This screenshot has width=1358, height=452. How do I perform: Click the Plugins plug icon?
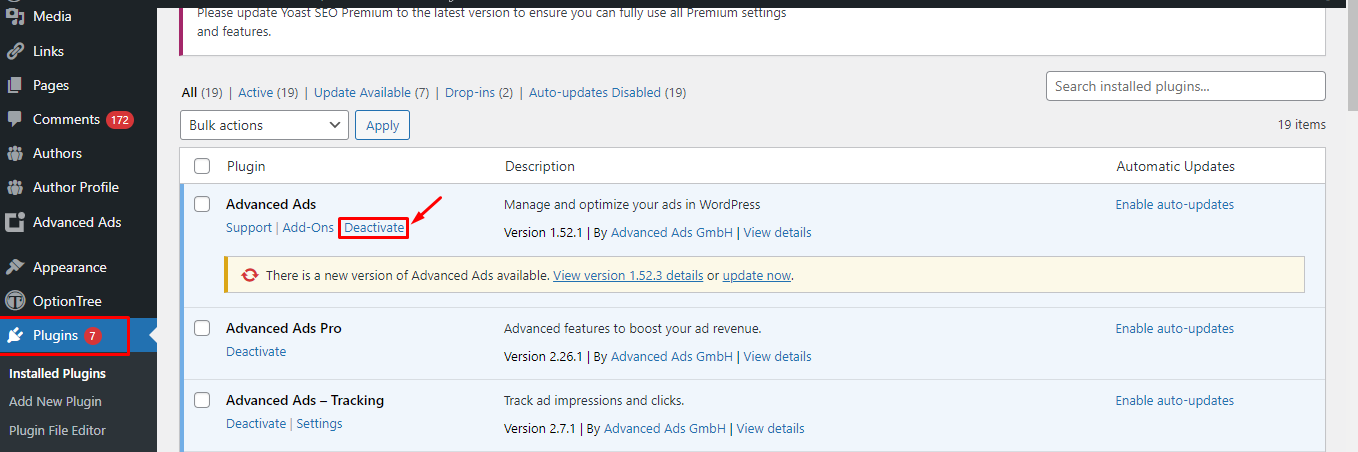click(15, 335)
